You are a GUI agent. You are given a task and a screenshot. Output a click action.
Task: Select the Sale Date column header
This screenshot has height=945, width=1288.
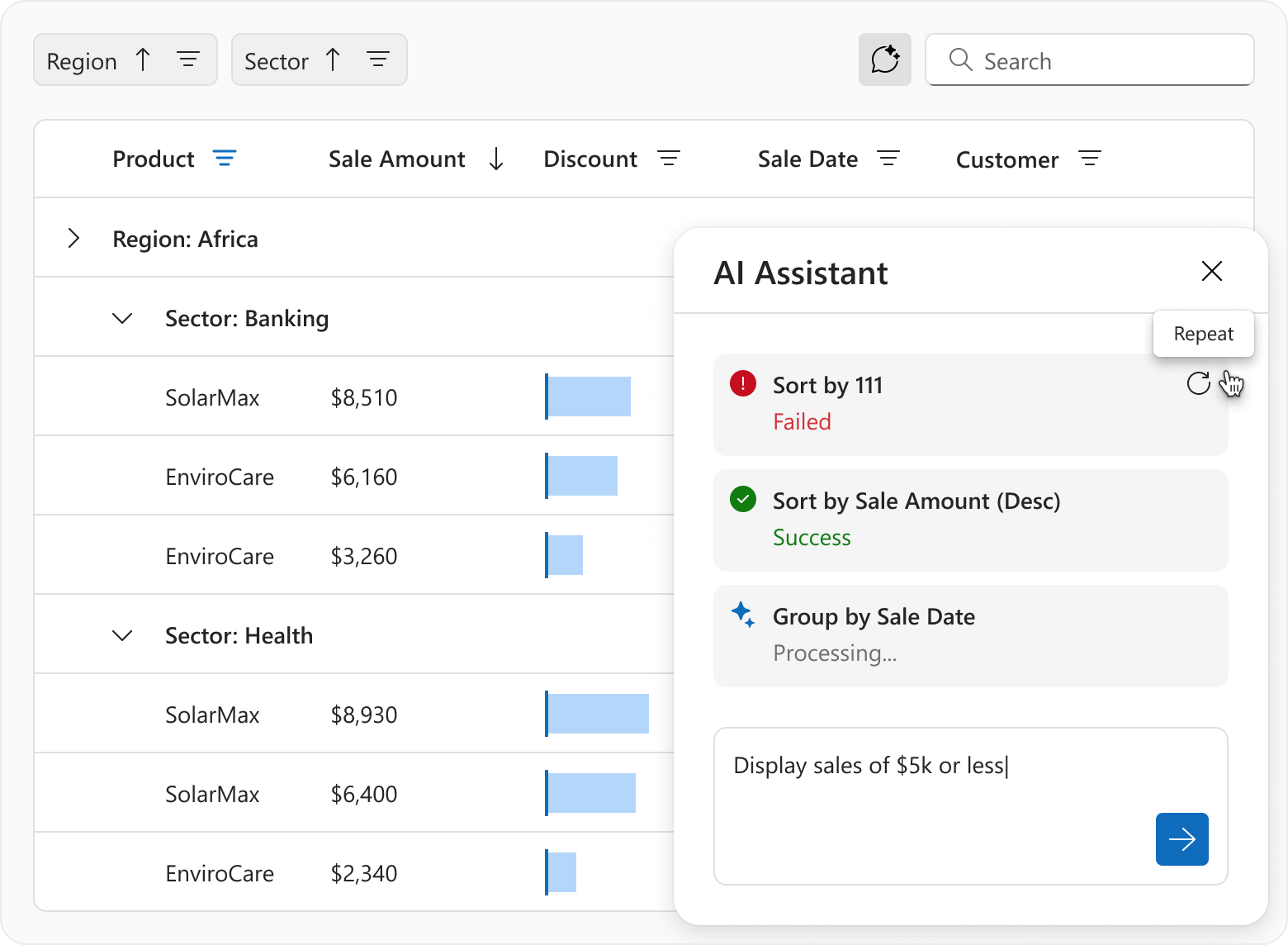tap(807, 159)
